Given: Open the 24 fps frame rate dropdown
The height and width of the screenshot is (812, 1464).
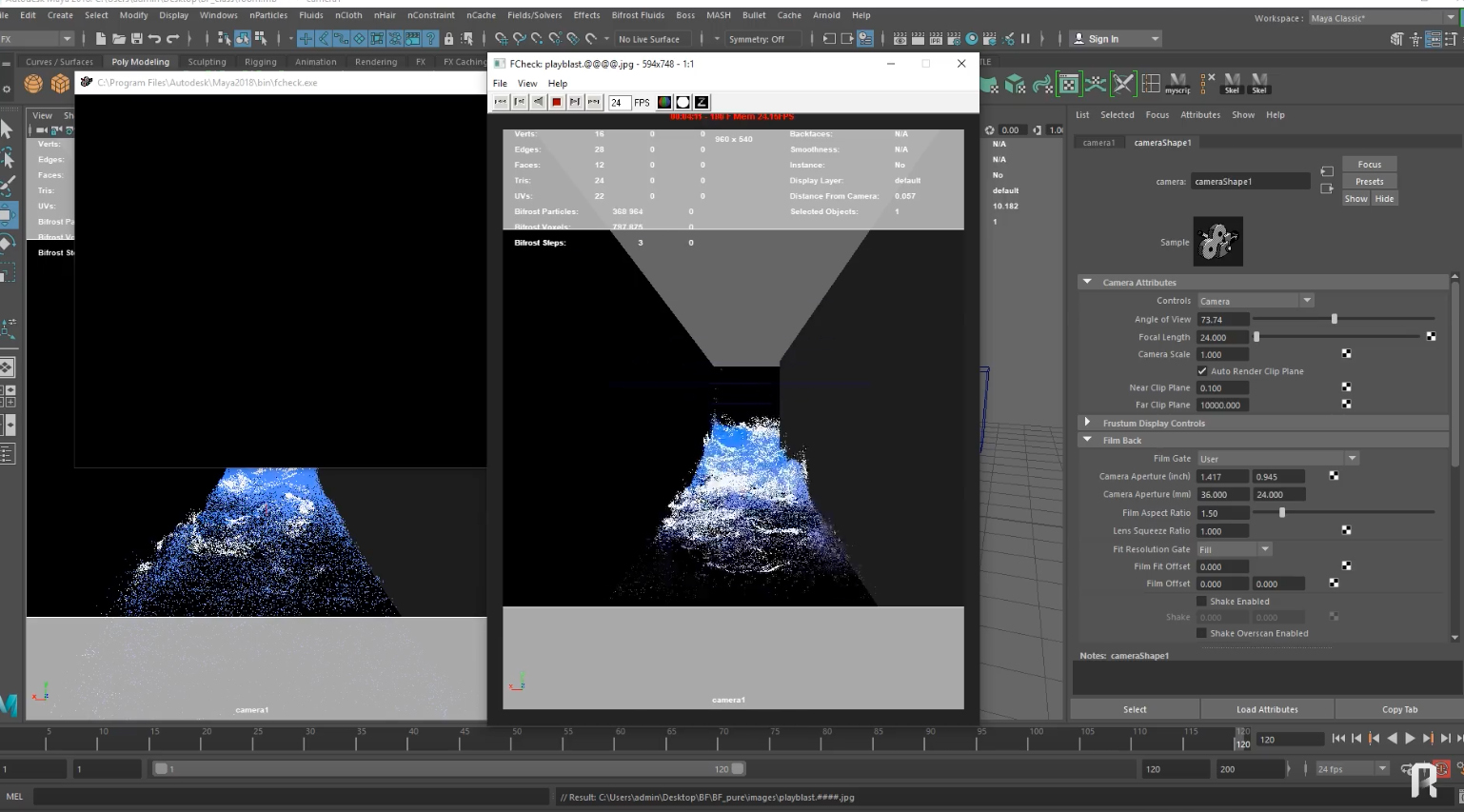Looking at the screenshot, I should click(x=1352, y=769).
